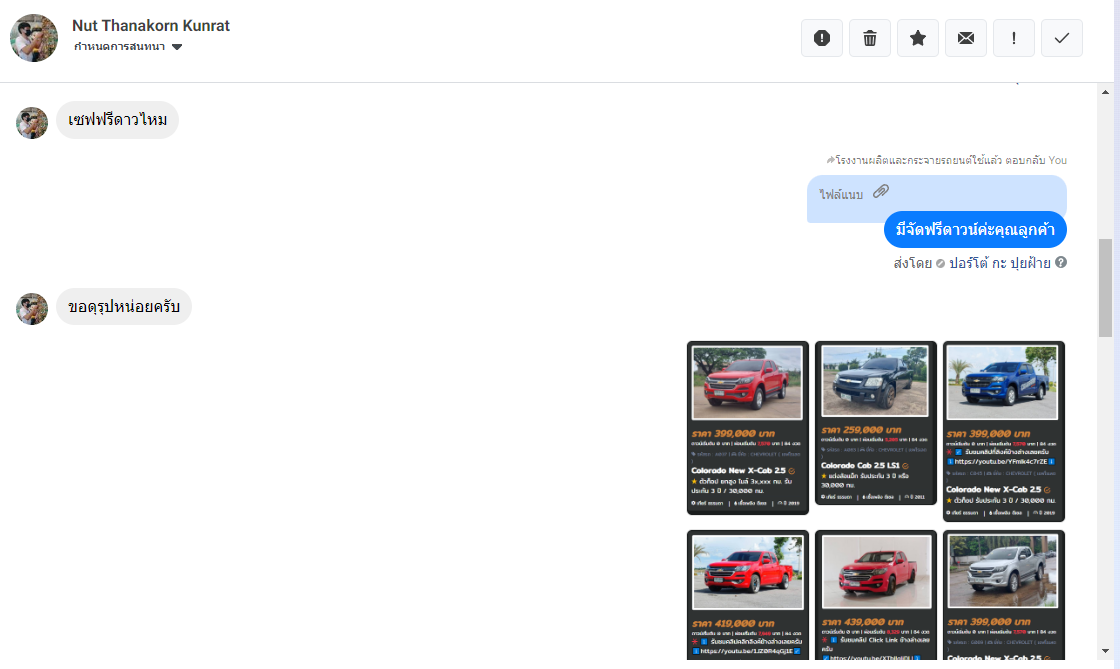Click the help question mark beside ส่งโดย
Image resolution: width=1120 pixels, height=669 pixels.
point(1061,262)
